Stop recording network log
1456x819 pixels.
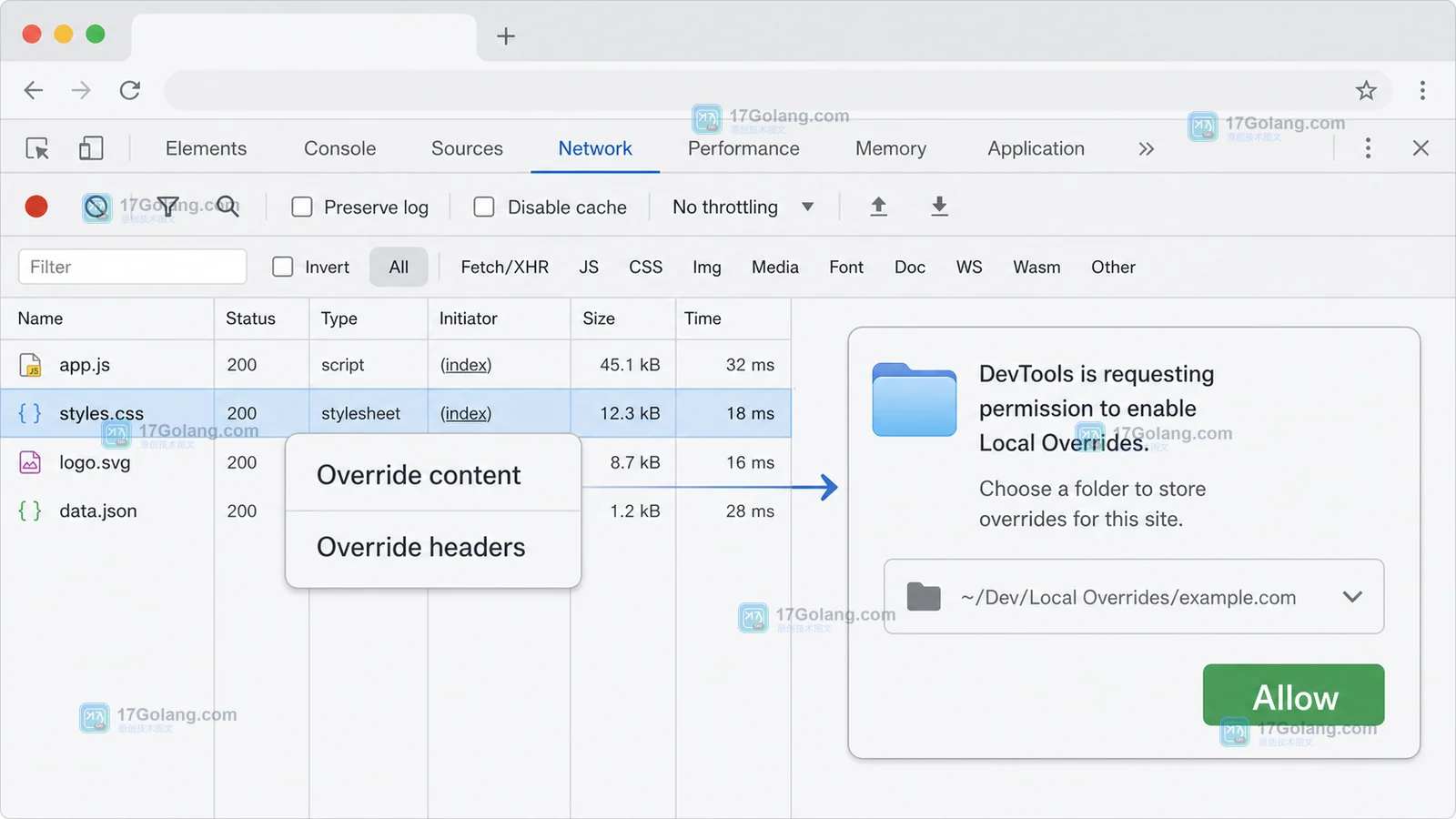(36, 207)
